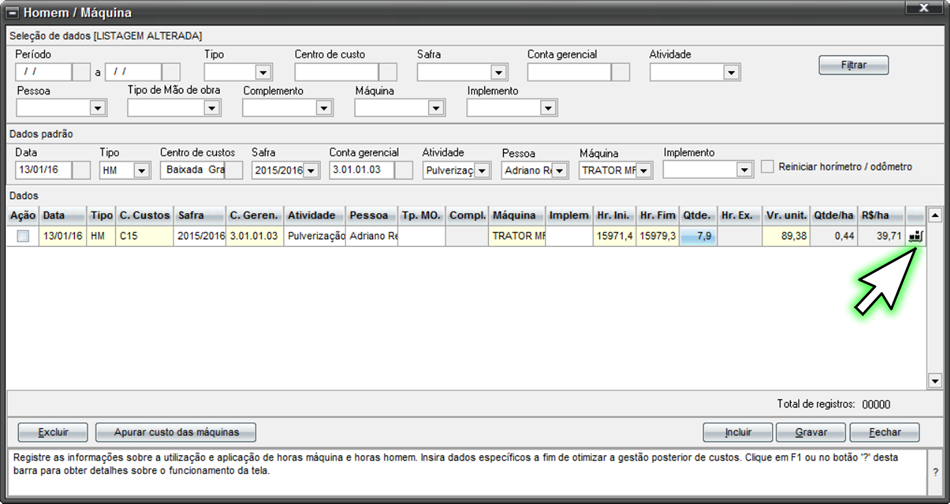950x504 pixels.
Task: Click the Excluir button
Action: point(53,433)
